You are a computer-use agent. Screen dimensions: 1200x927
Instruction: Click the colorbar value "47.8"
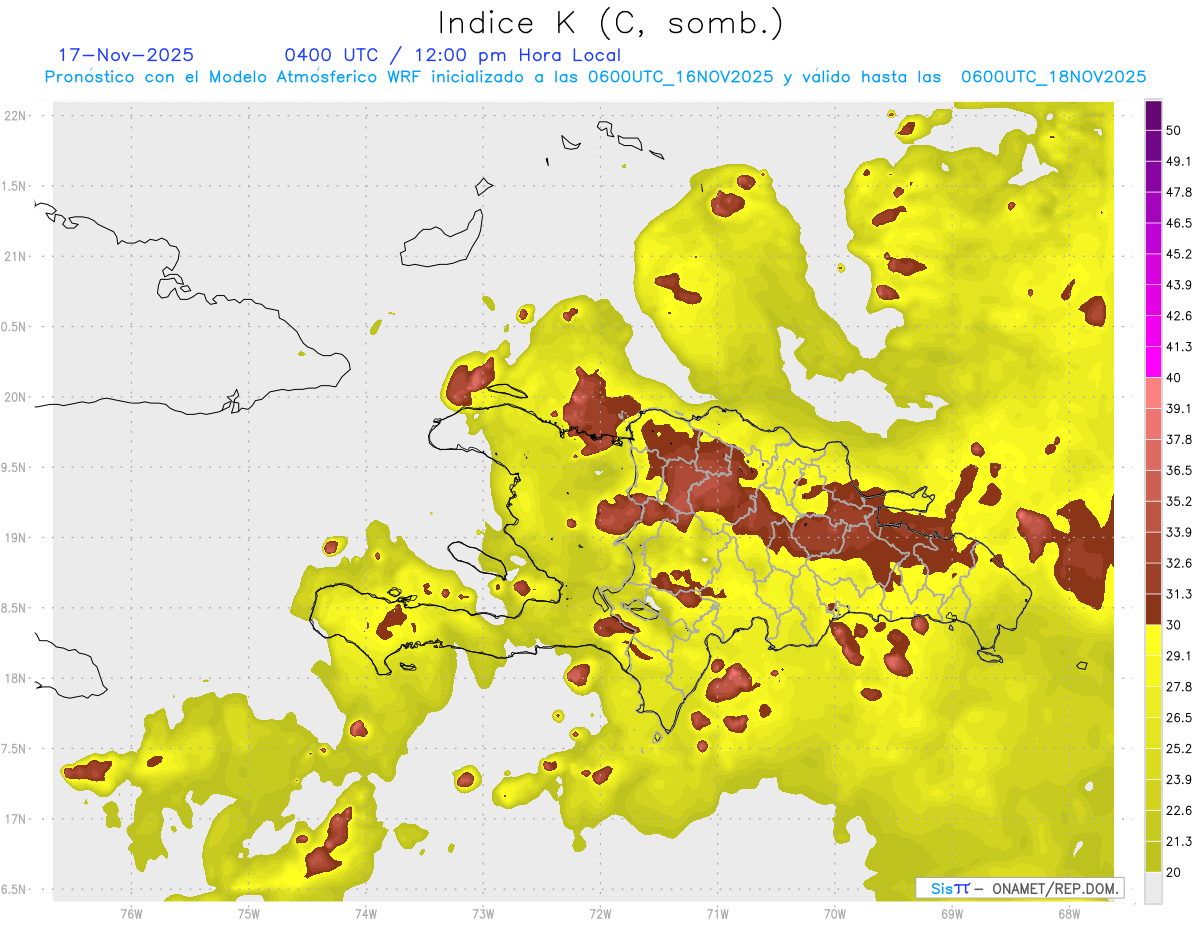(x=1179, y=192)
